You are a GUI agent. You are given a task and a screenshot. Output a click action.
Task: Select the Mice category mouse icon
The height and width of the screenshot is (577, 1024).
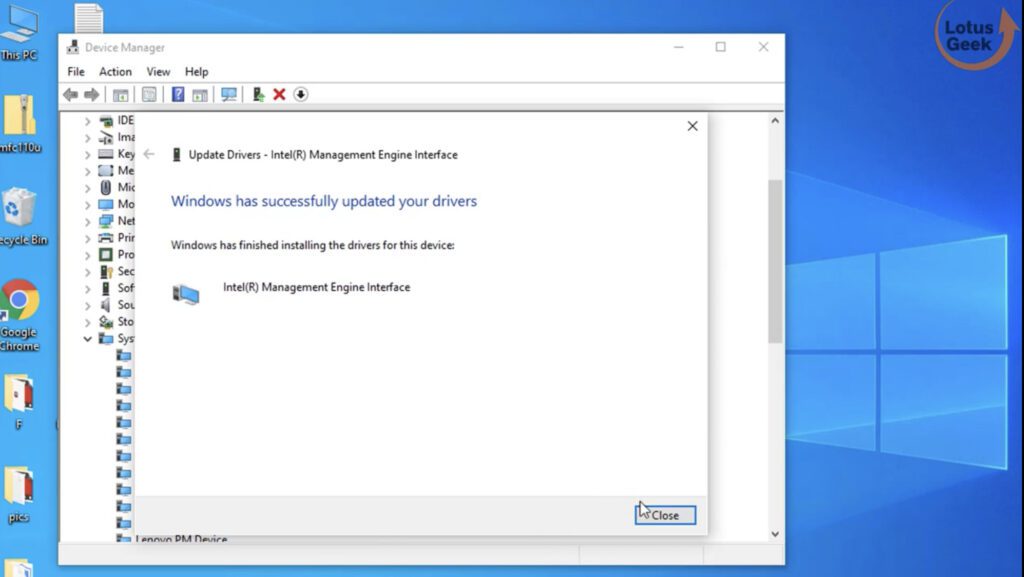[106, 187]
